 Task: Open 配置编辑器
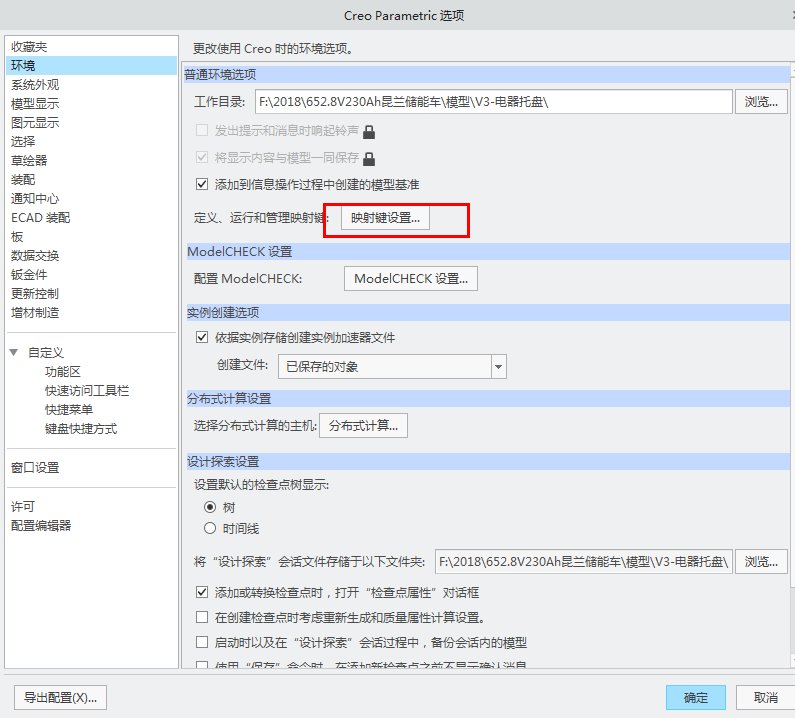41,526
